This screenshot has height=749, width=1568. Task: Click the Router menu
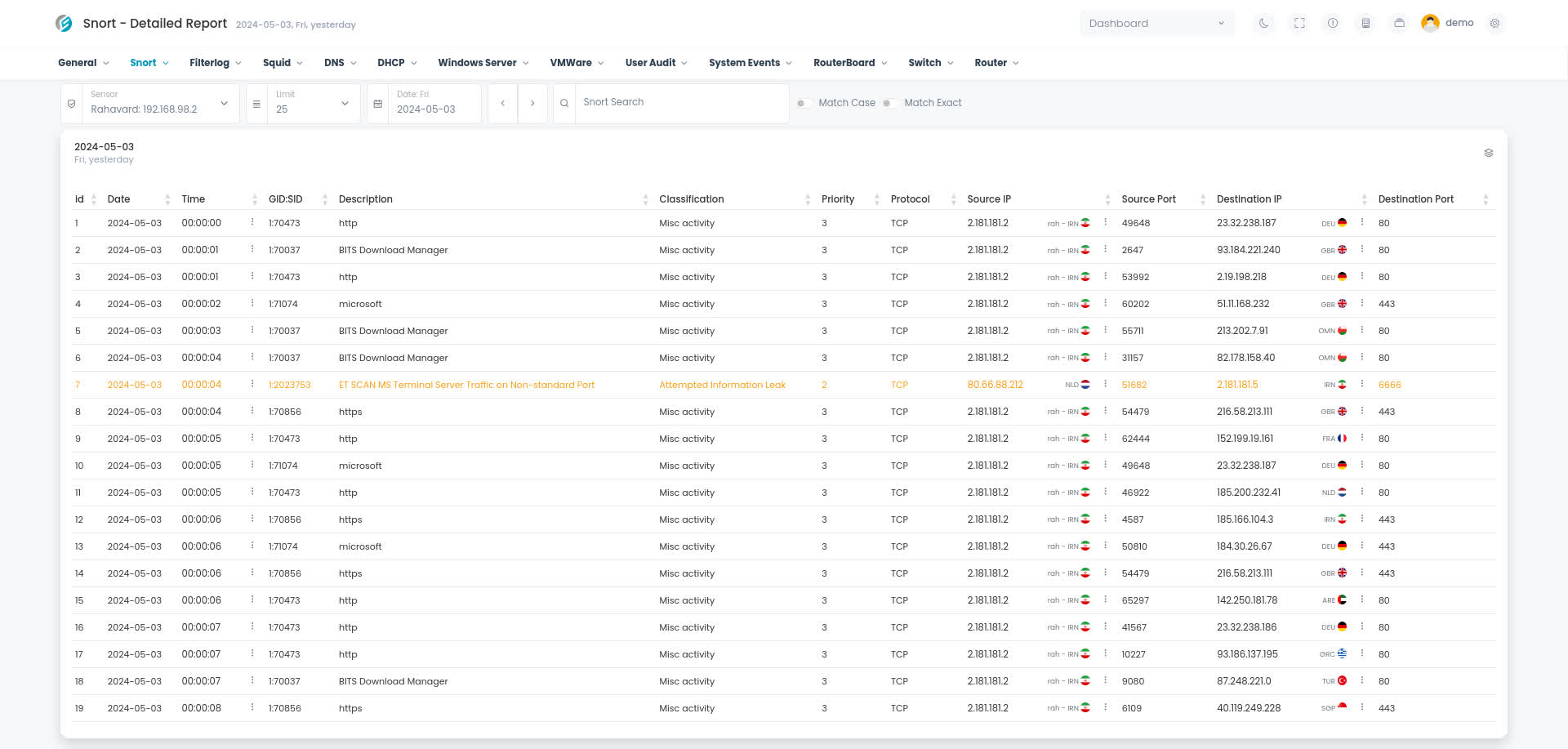996,63
